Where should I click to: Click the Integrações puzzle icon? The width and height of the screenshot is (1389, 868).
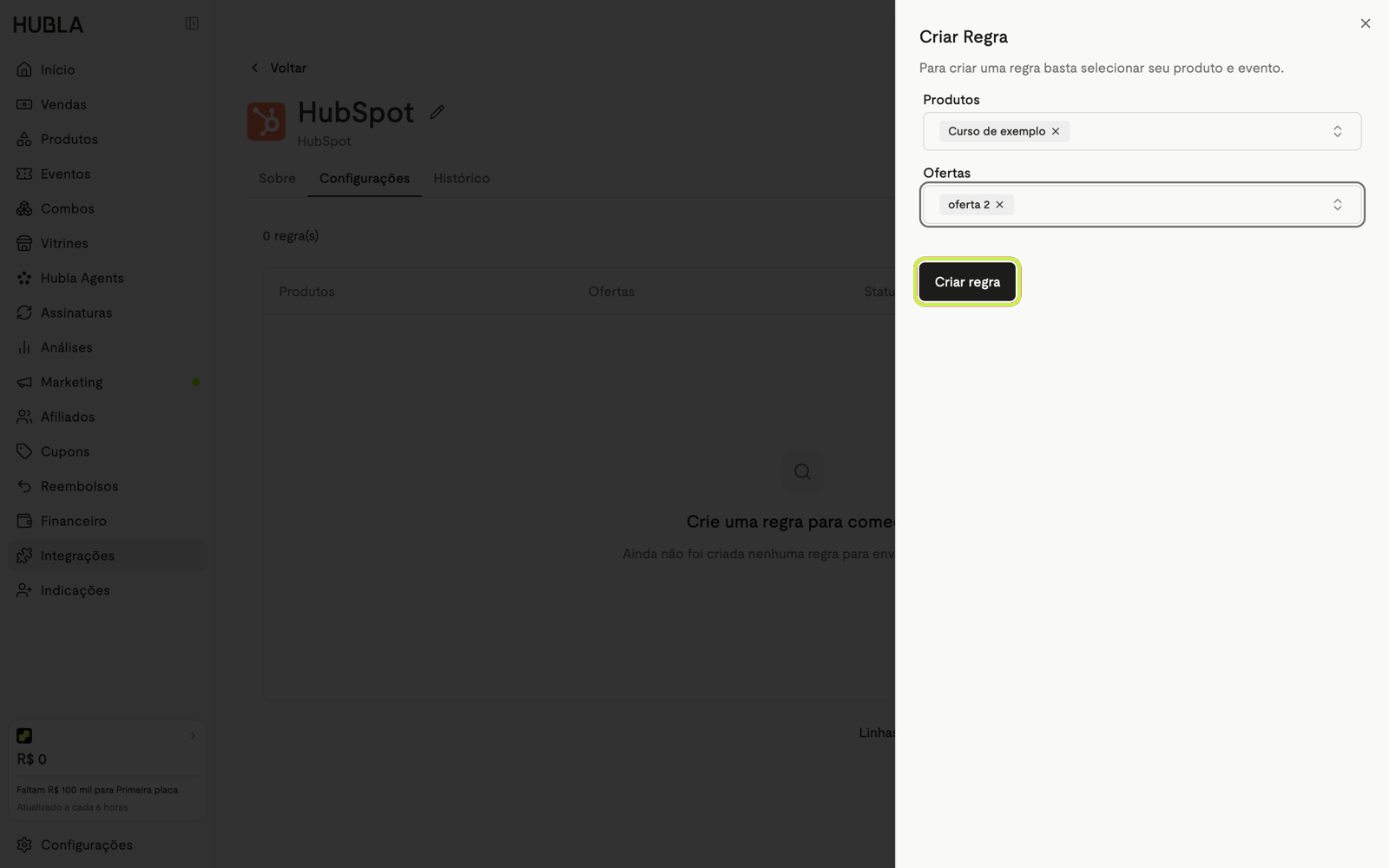pos(24,556)
